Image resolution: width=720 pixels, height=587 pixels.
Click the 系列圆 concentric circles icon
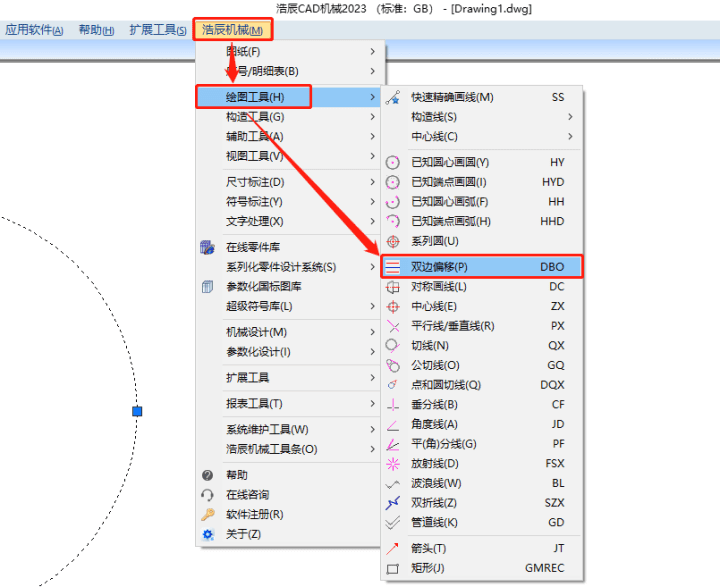point(393,242)
